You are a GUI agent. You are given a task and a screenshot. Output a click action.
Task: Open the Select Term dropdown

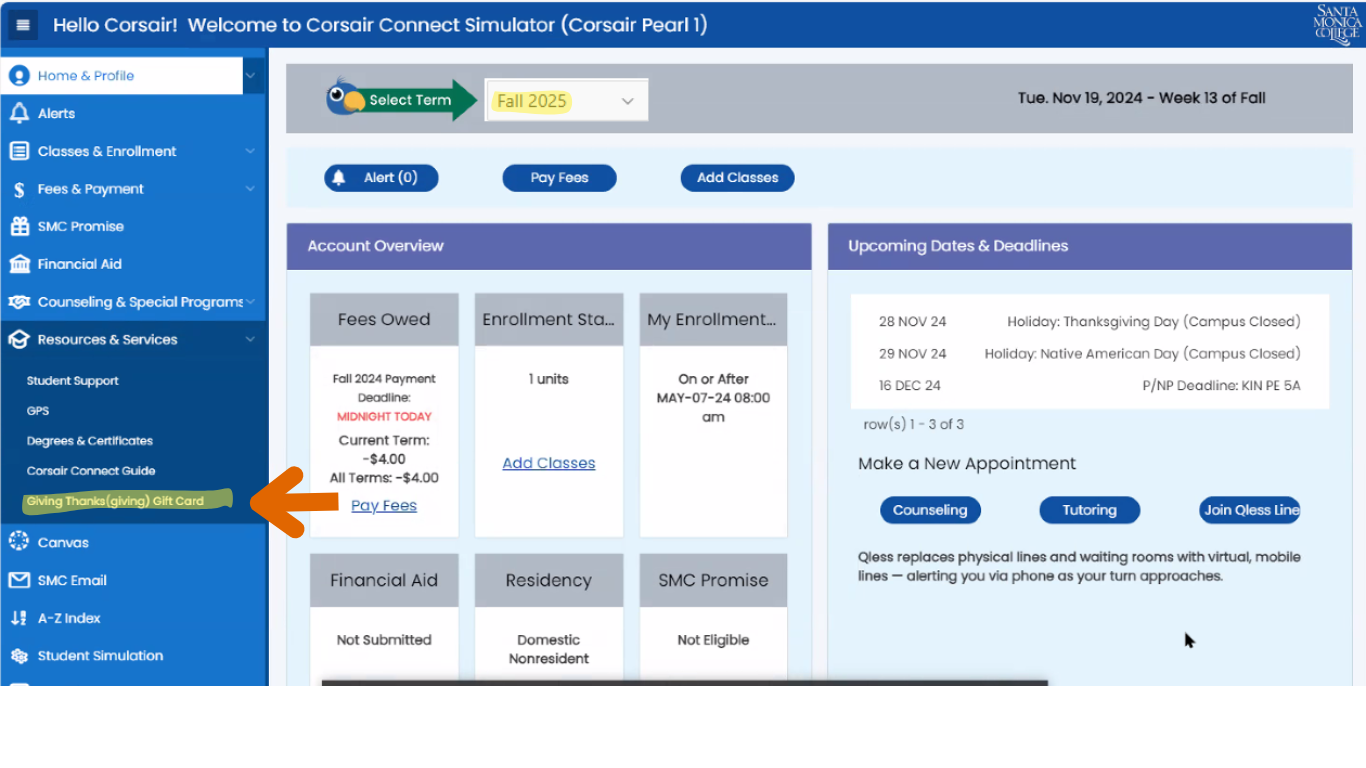click(566, 101)
